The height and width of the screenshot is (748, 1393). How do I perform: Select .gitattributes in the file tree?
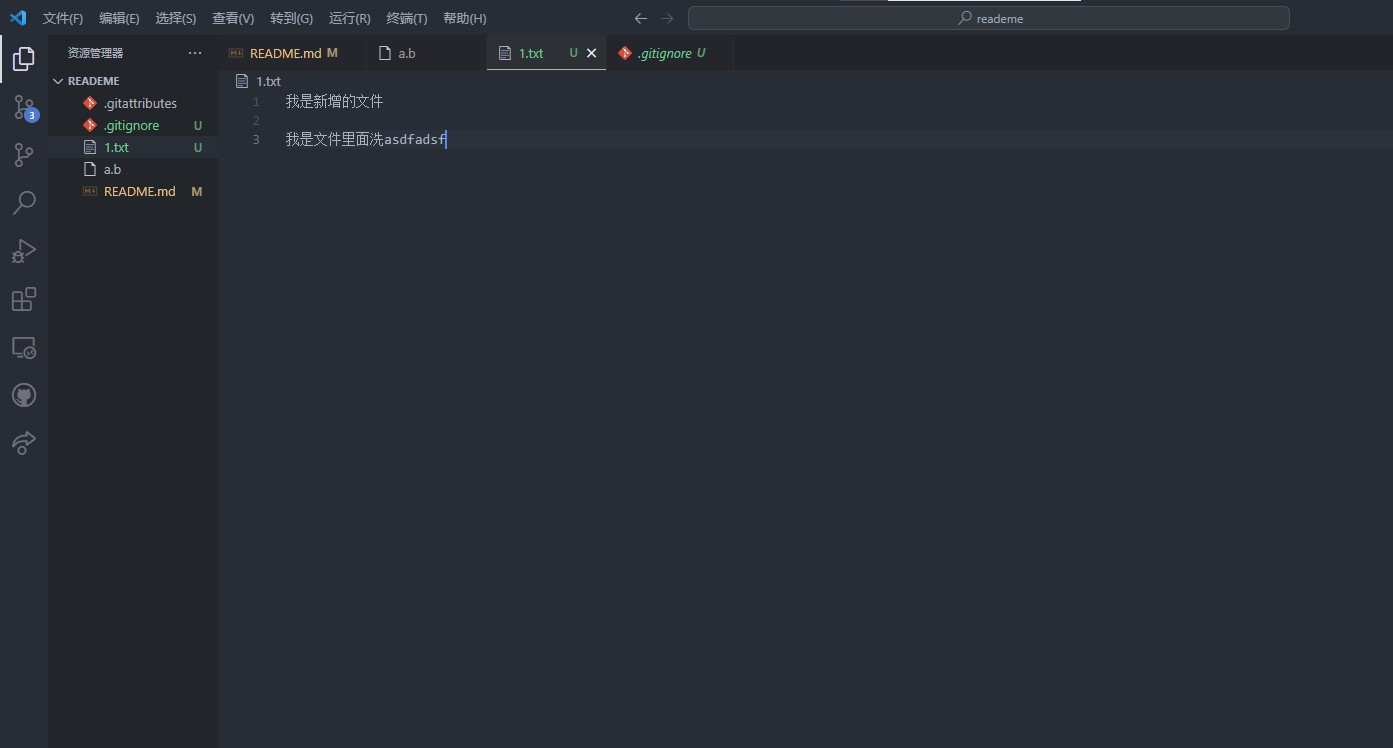click(x=140, y=103)
